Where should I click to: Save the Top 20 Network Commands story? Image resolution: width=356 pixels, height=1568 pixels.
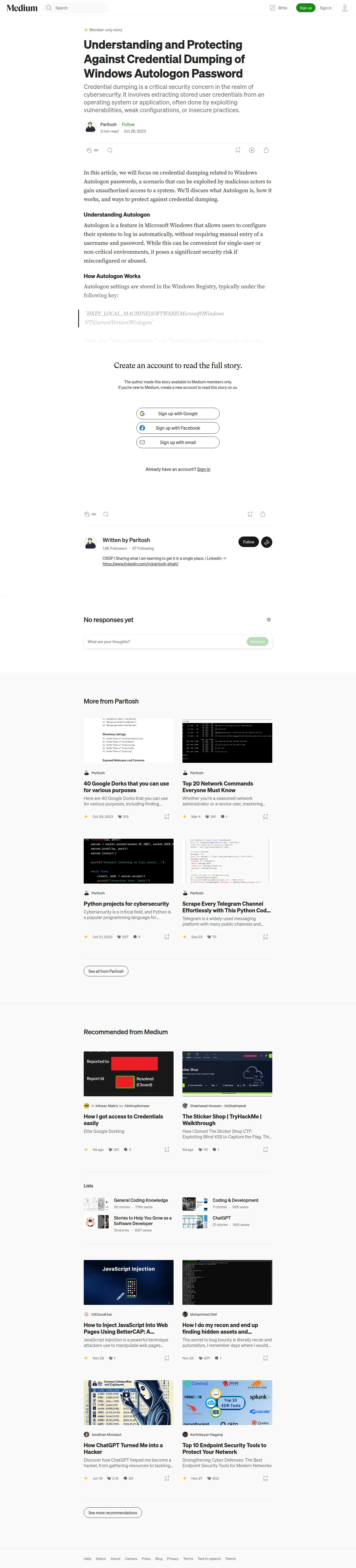266,816
